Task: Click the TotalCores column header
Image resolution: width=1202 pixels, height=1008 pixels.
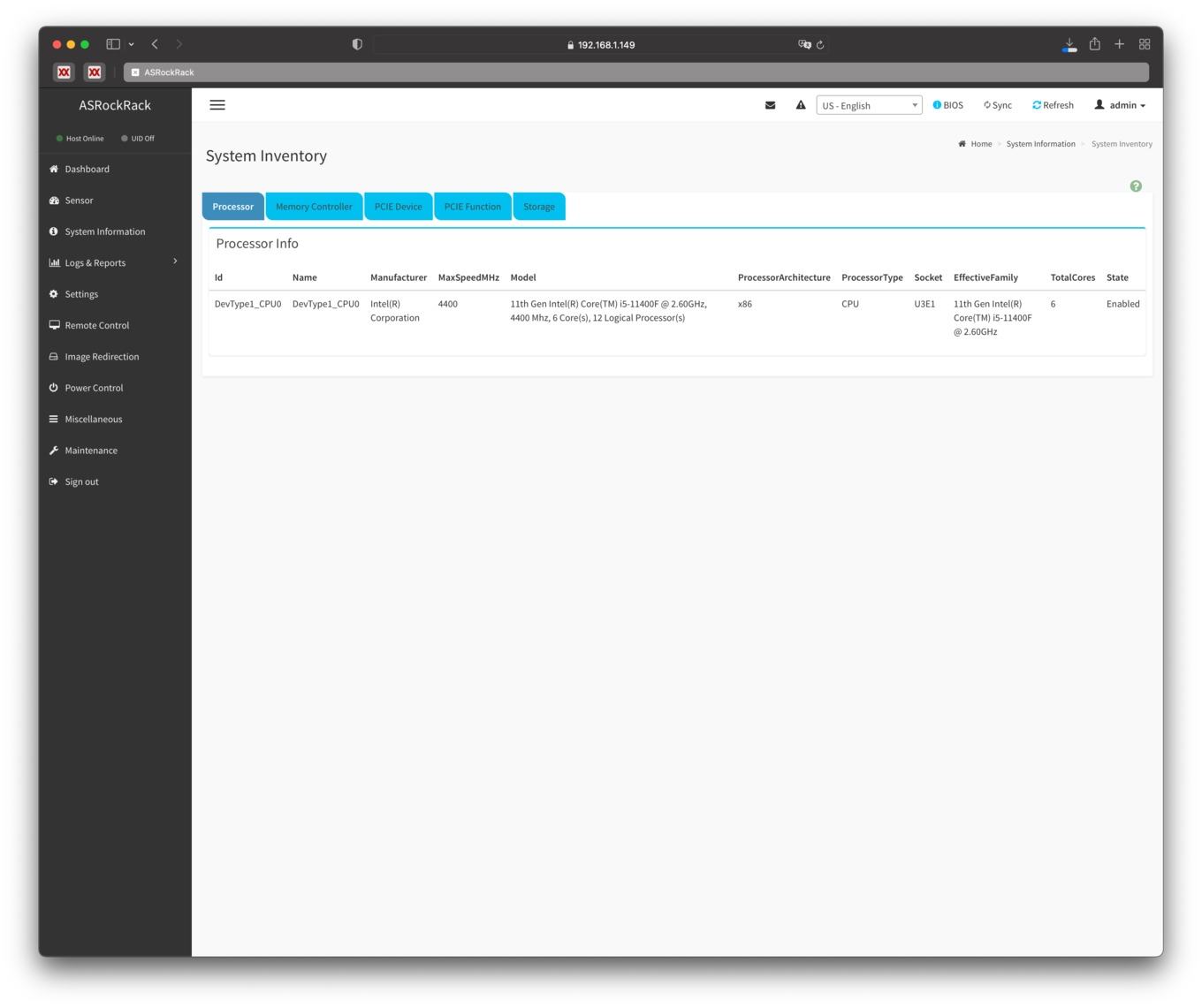Action: tap(1073, 277)
